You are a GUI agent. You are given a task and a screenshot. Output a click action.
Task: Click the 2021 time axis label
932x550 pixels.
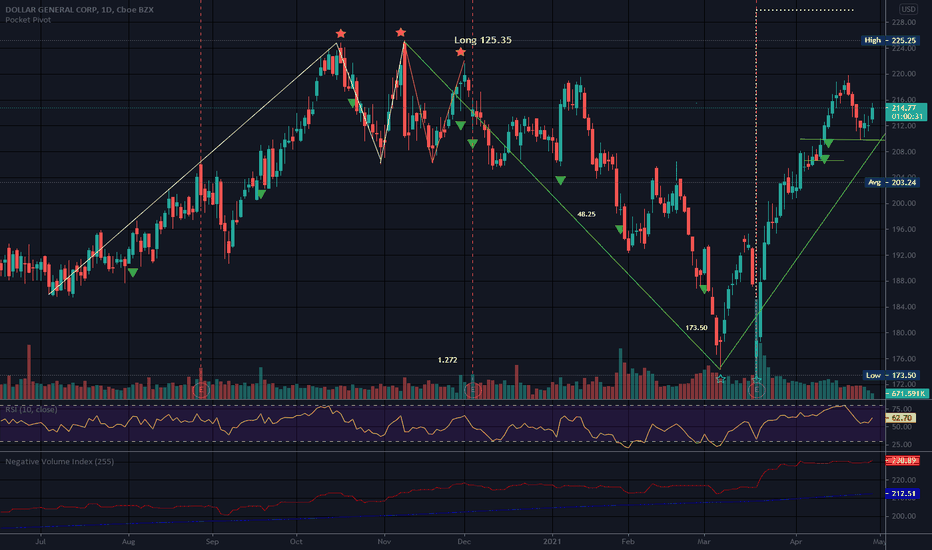click(x=552, y=542)
